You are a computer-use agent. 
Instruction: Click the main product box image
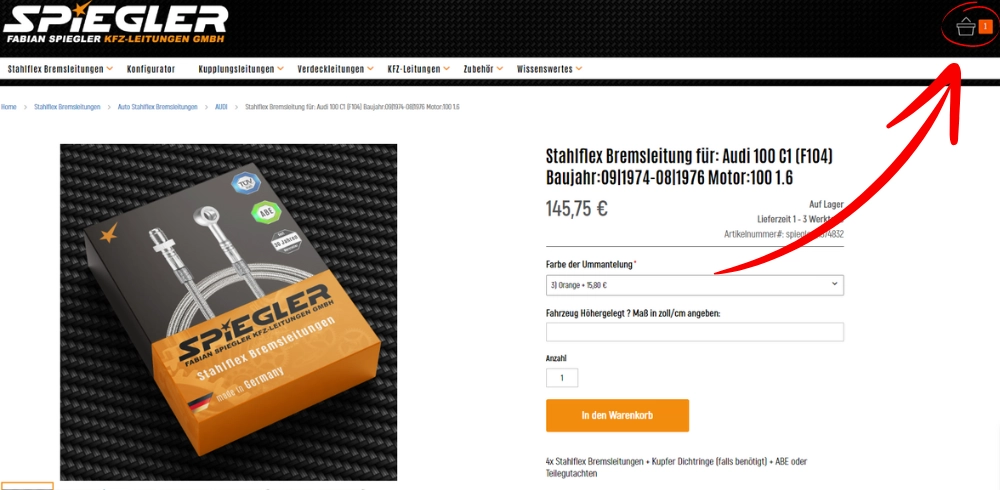point(228,312)
